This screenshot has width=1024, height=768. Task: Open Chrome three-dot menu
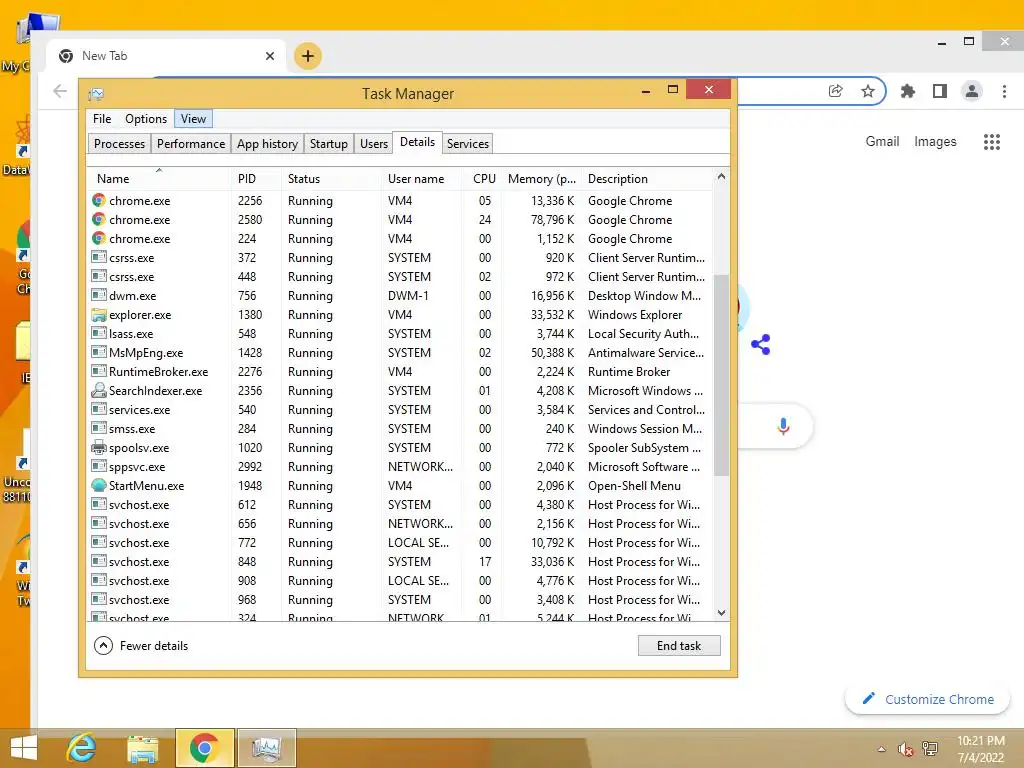(1004, 91)
